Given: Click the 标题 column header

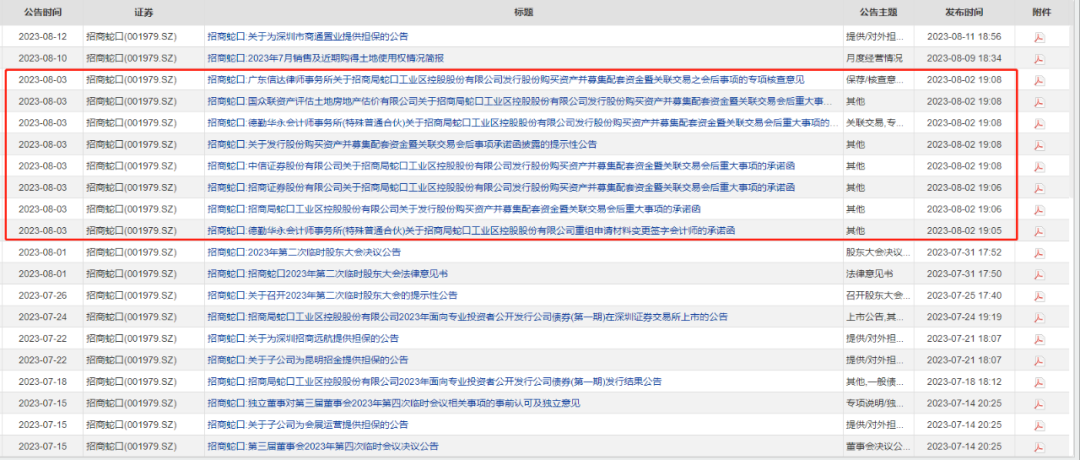Looking at the screenshot, I should pos(523,12).
